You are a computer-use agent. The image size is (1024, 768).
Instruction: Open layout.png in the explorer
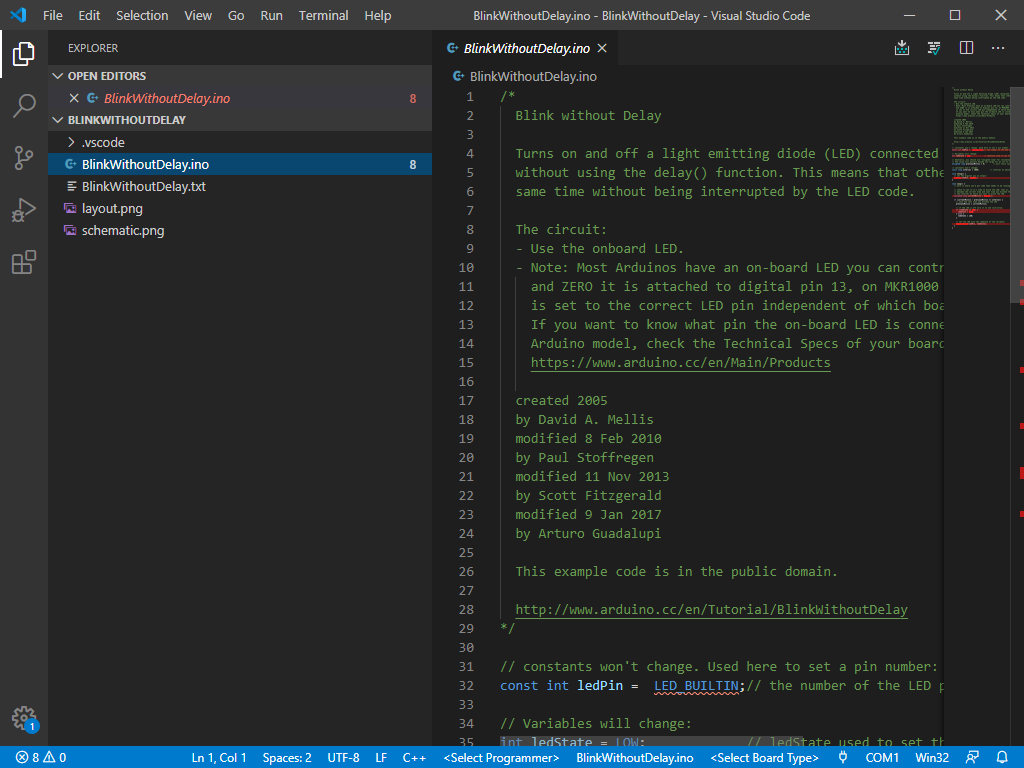coord(240,208)
